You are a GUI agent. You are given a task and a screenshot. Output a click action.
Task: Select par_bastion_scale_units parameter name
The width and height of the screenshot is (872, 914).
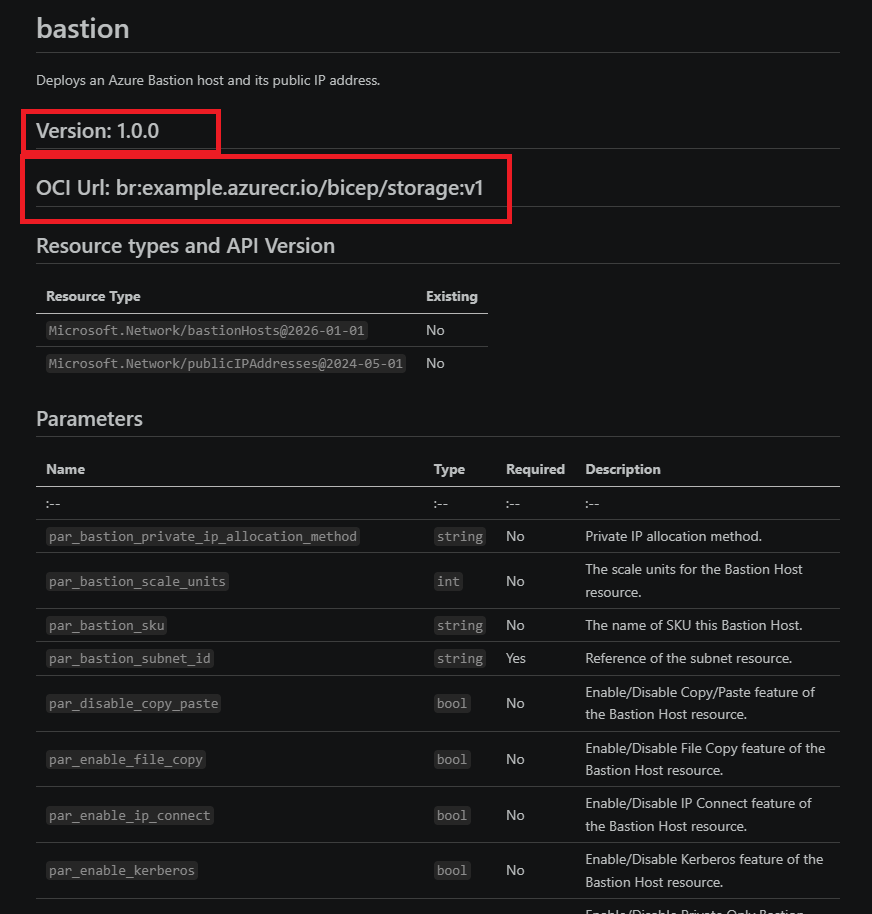(137, 581)
